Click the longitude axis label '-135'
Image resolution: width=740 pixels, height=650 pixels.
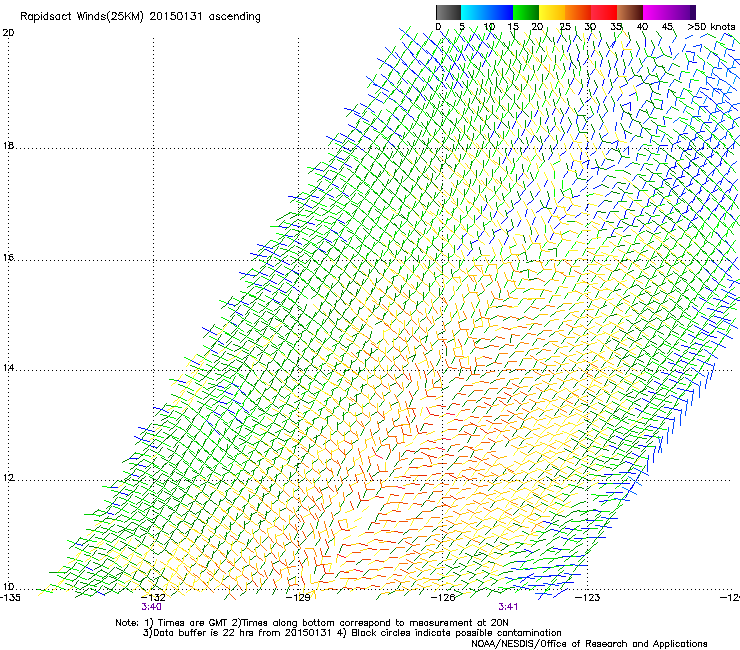(x=10, y=598)
